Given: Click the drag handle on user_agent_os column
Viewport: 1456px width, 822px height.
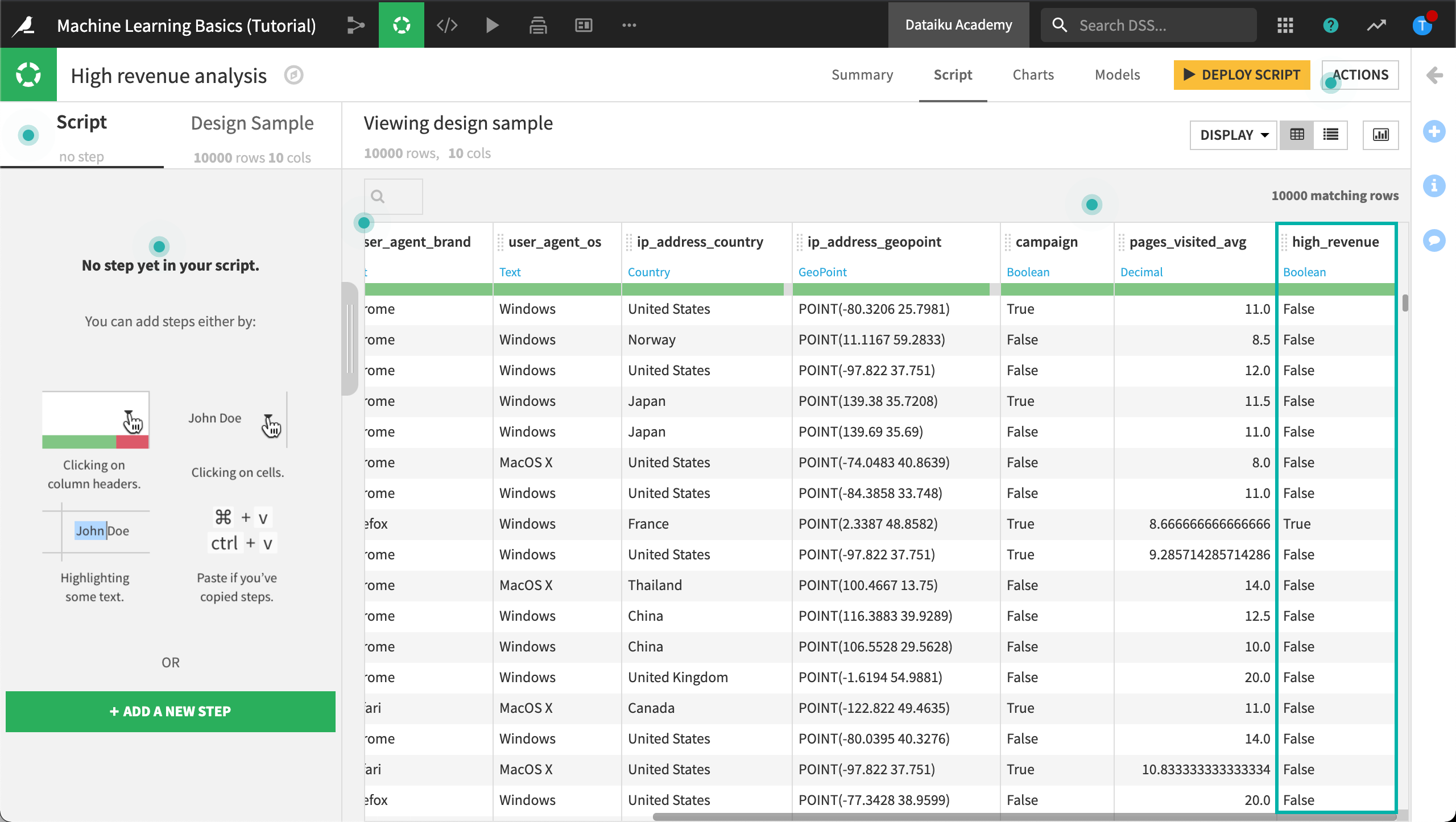Looking at the screenshot, I should (500, 243).
